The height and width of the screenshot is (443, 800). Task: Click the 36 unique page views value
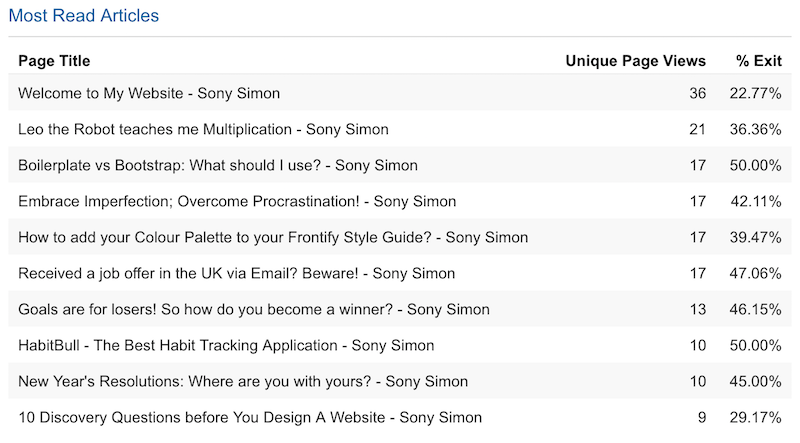tap(697, 93)
